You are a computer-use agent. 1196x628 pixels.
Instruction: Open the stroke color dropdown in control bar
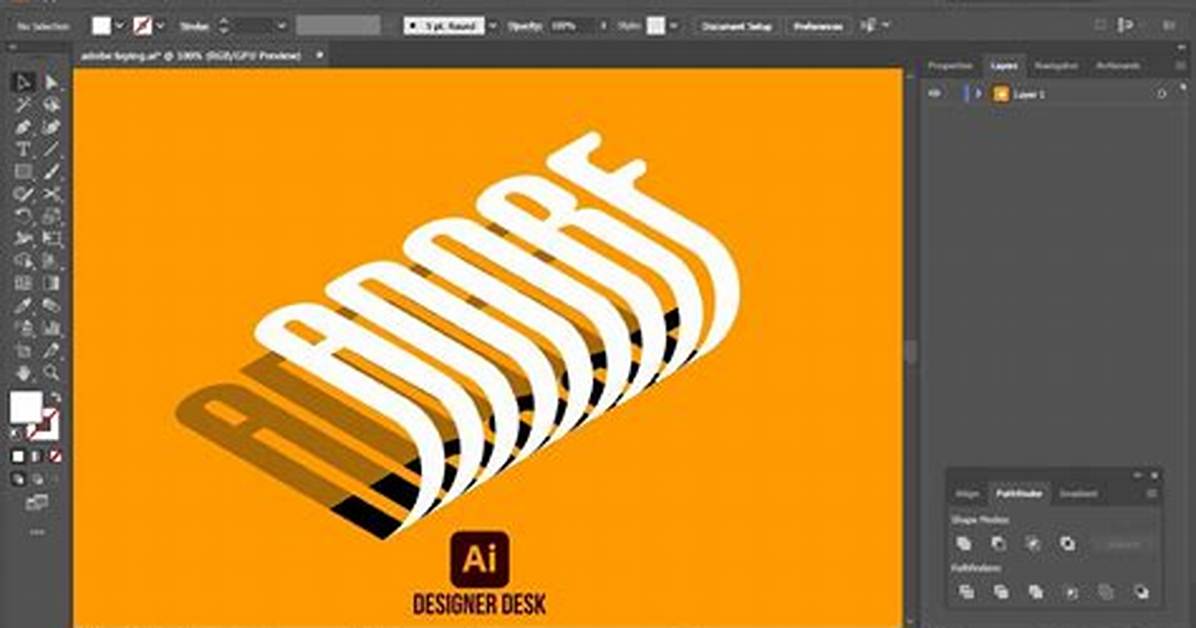[161, 26]
